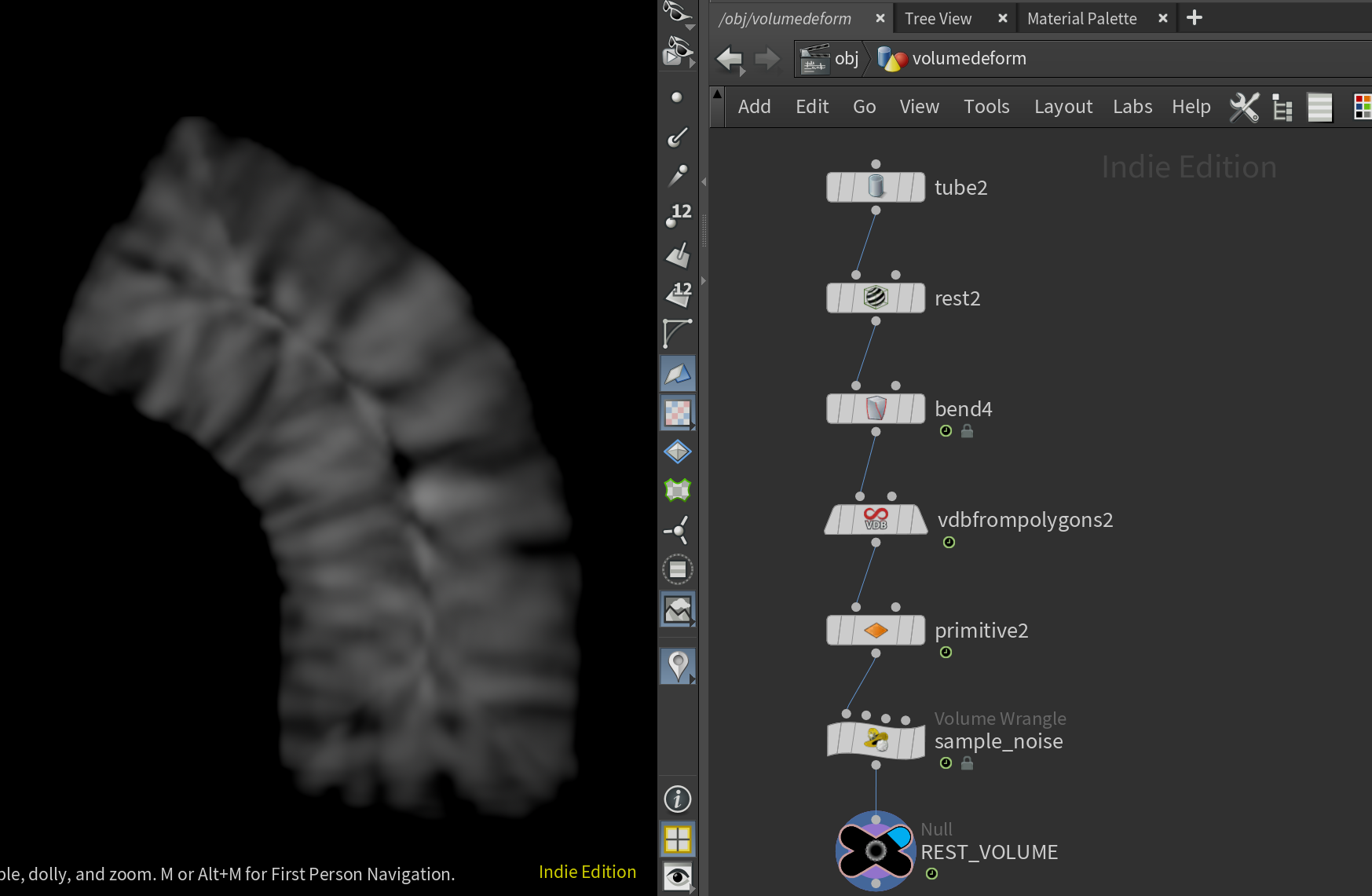Click the REST_VOLUME null node
1372x896 pixels.
point(876,851)
